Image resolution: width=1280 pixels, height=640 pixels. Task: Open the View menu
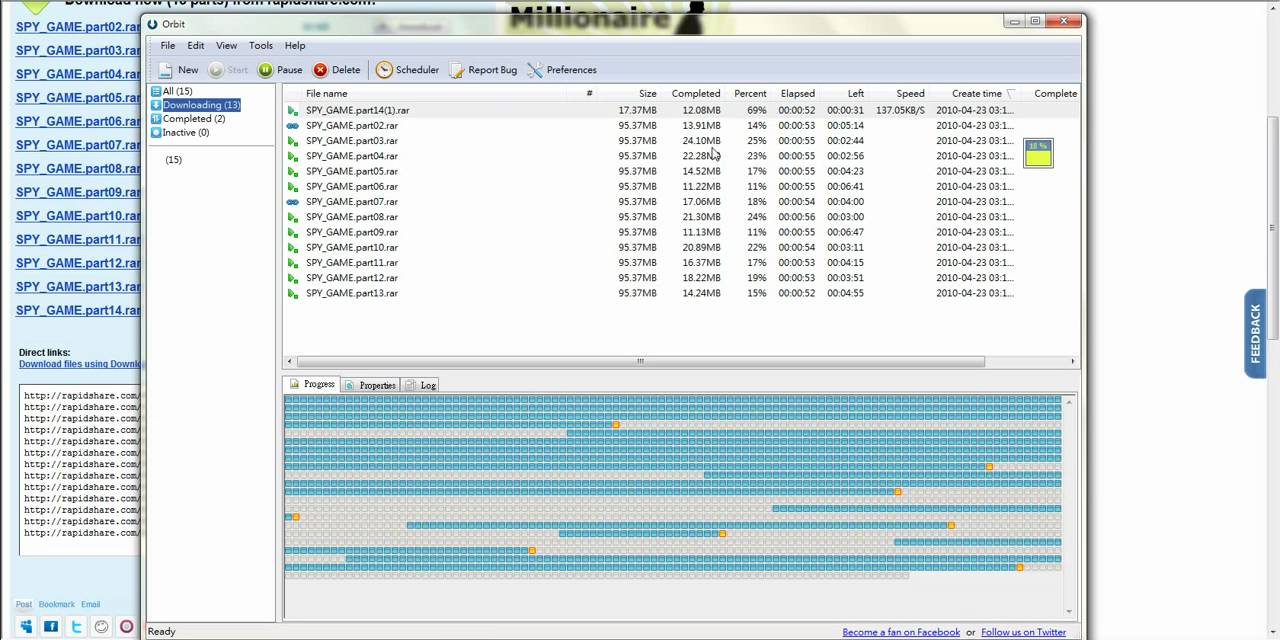coord(227,45)
